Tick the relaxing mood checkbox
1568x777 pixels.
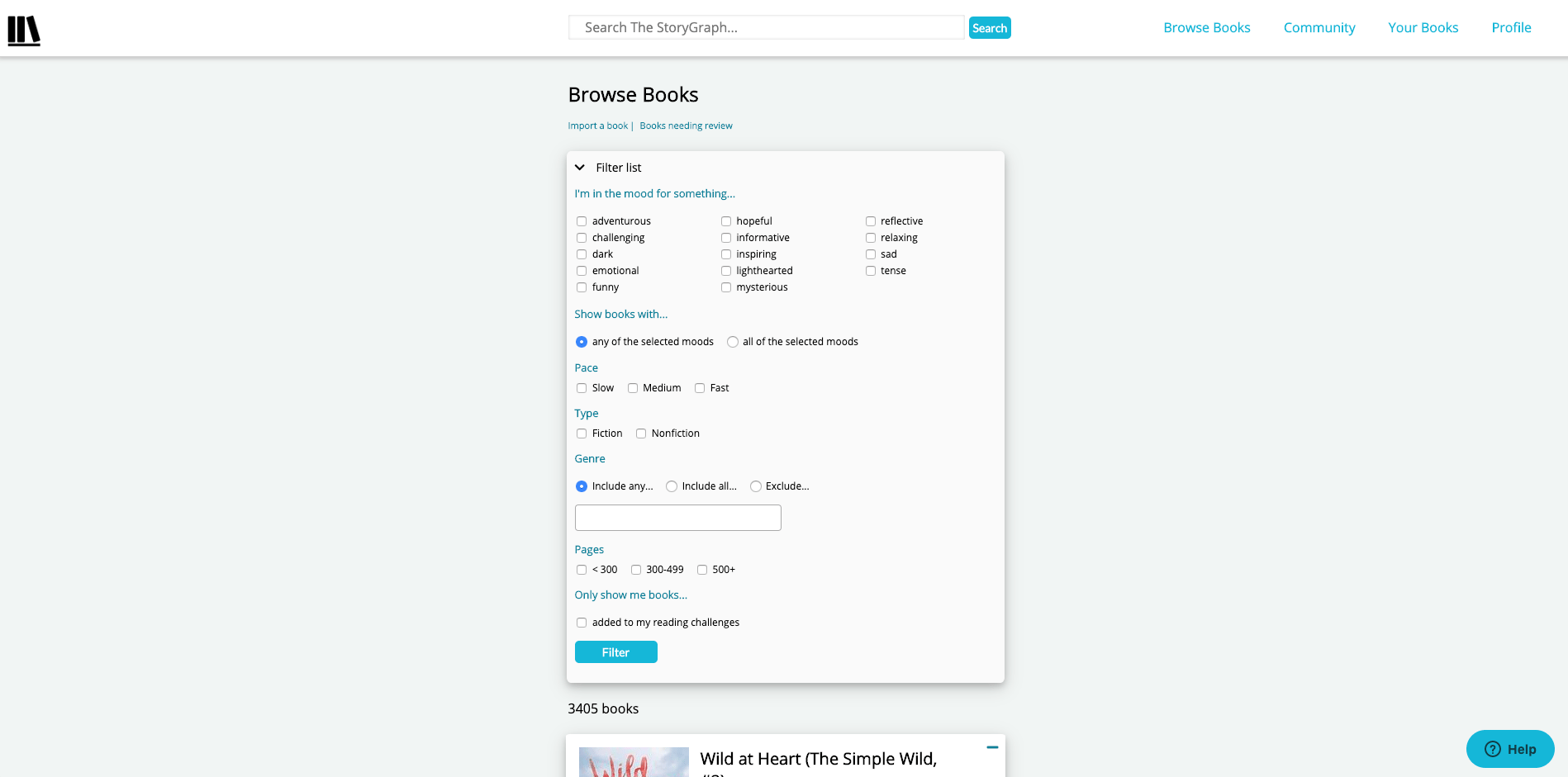click(x=871, y=238)
